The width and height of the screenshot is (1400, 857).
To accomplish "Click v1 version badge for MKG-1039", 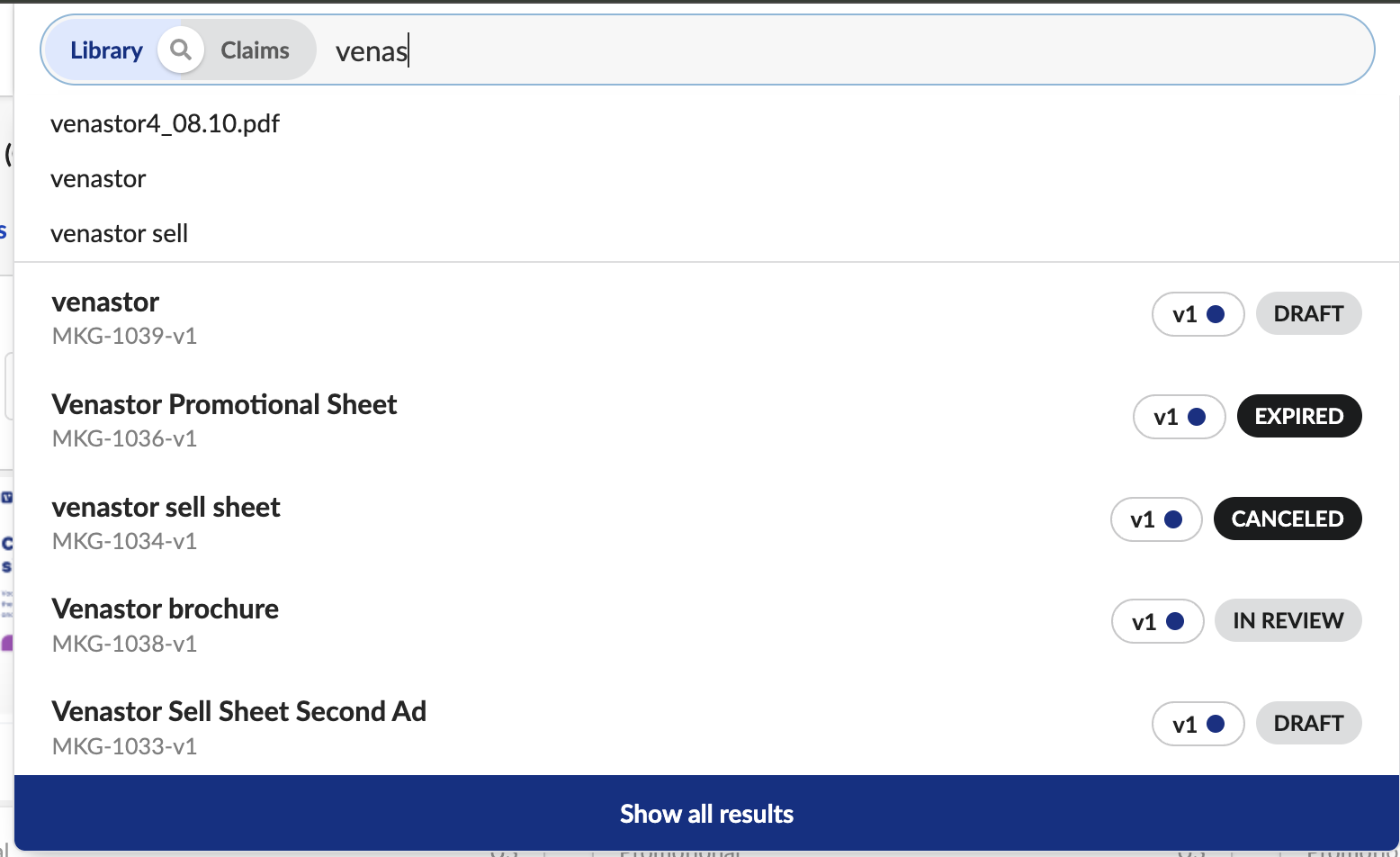I will tap(1198, 314).
